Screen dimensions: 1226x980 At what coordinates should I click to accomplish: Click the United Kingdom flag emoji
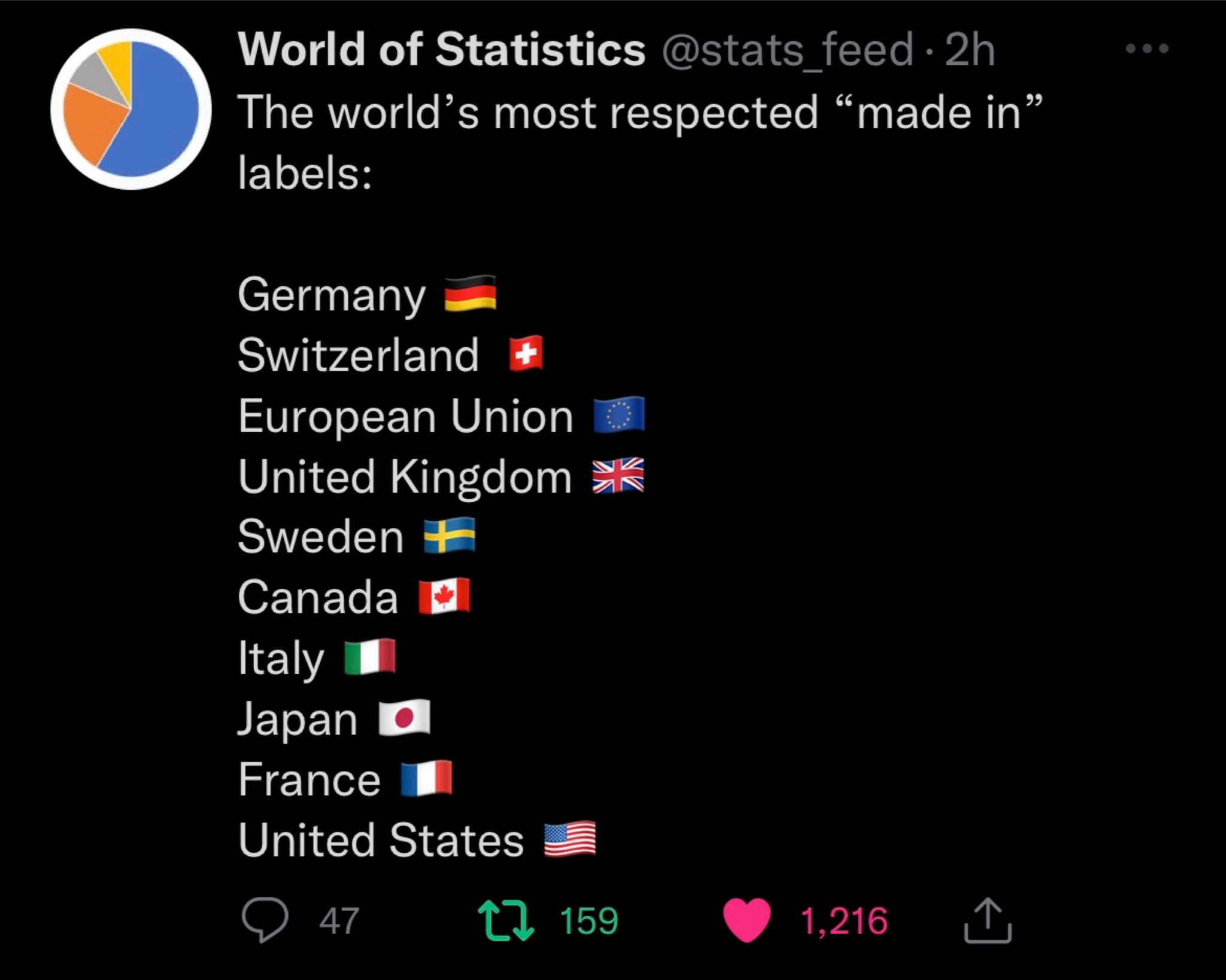point(618,475)
